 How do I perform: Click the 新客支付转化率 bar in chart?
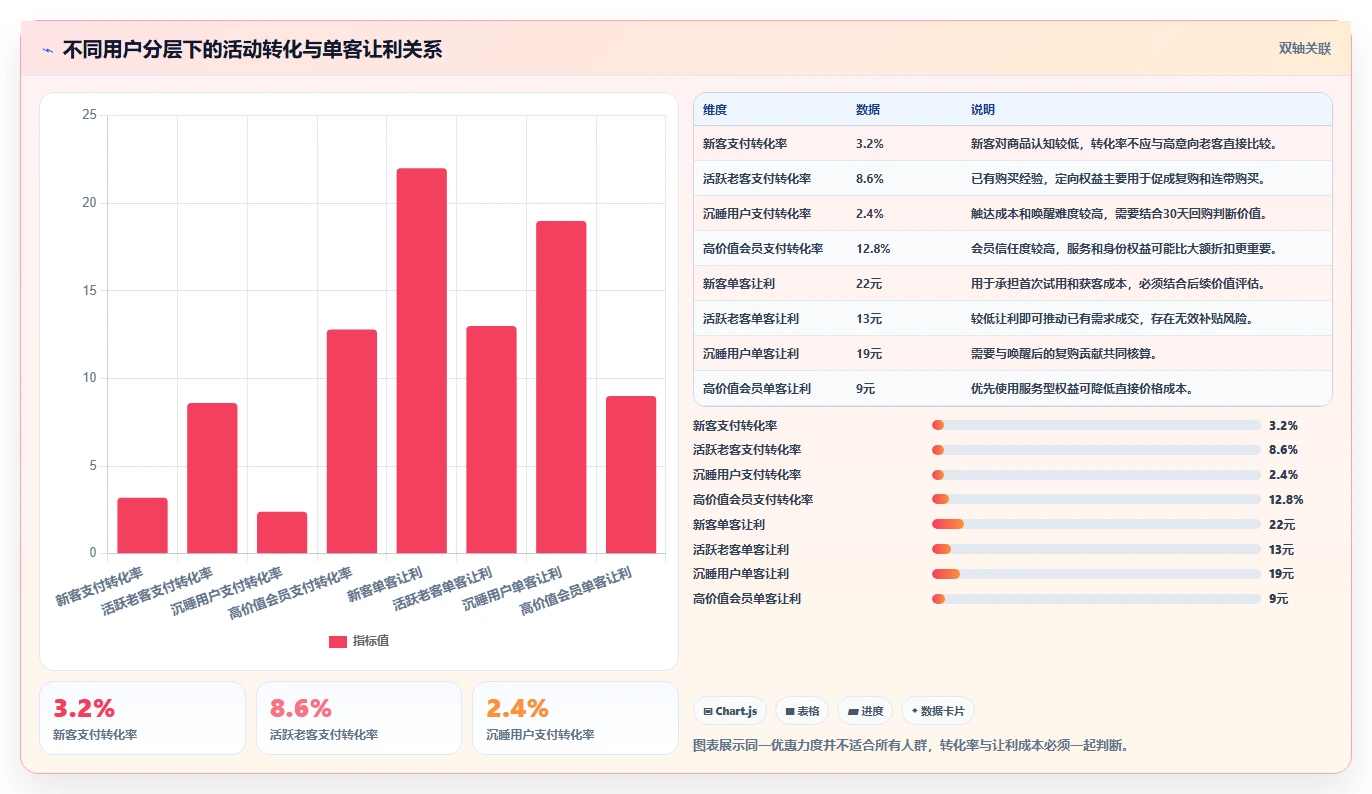tap(142, 525)
